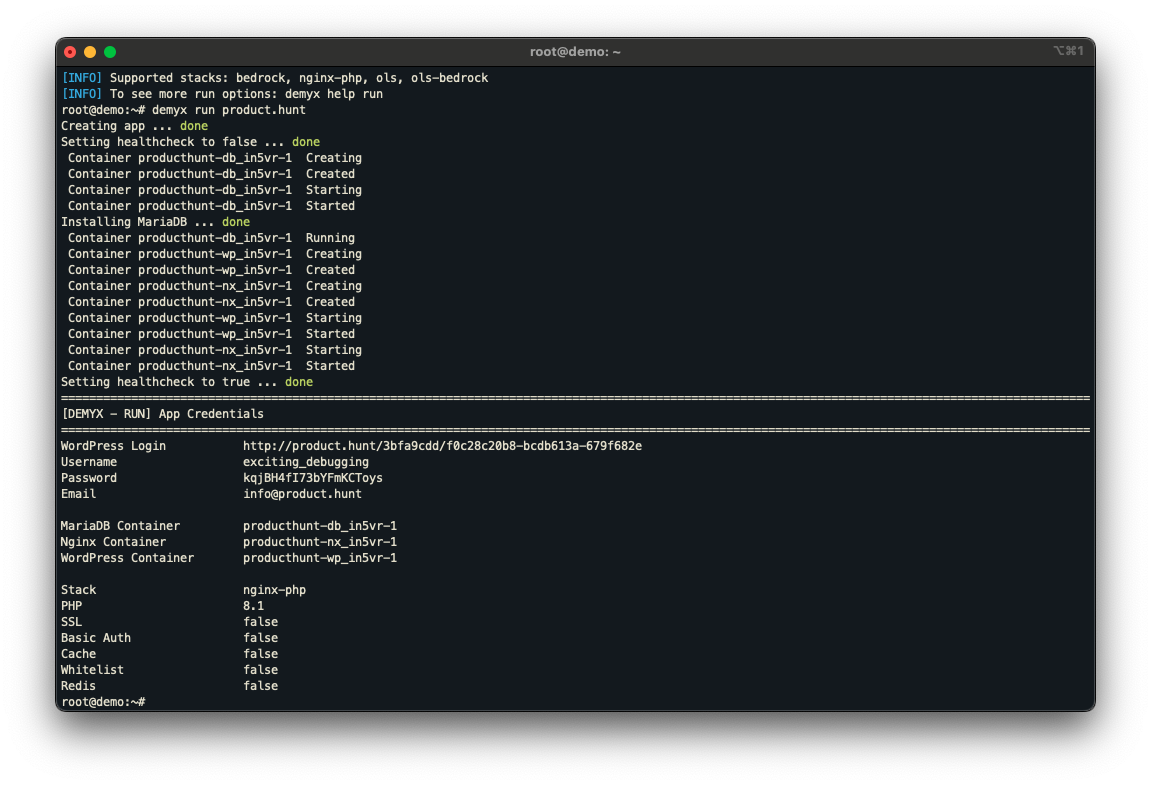The height and width of the screenshot is (785, 1151).
Task: Select the Stack value nginx-php
Action: click(275, 590)
